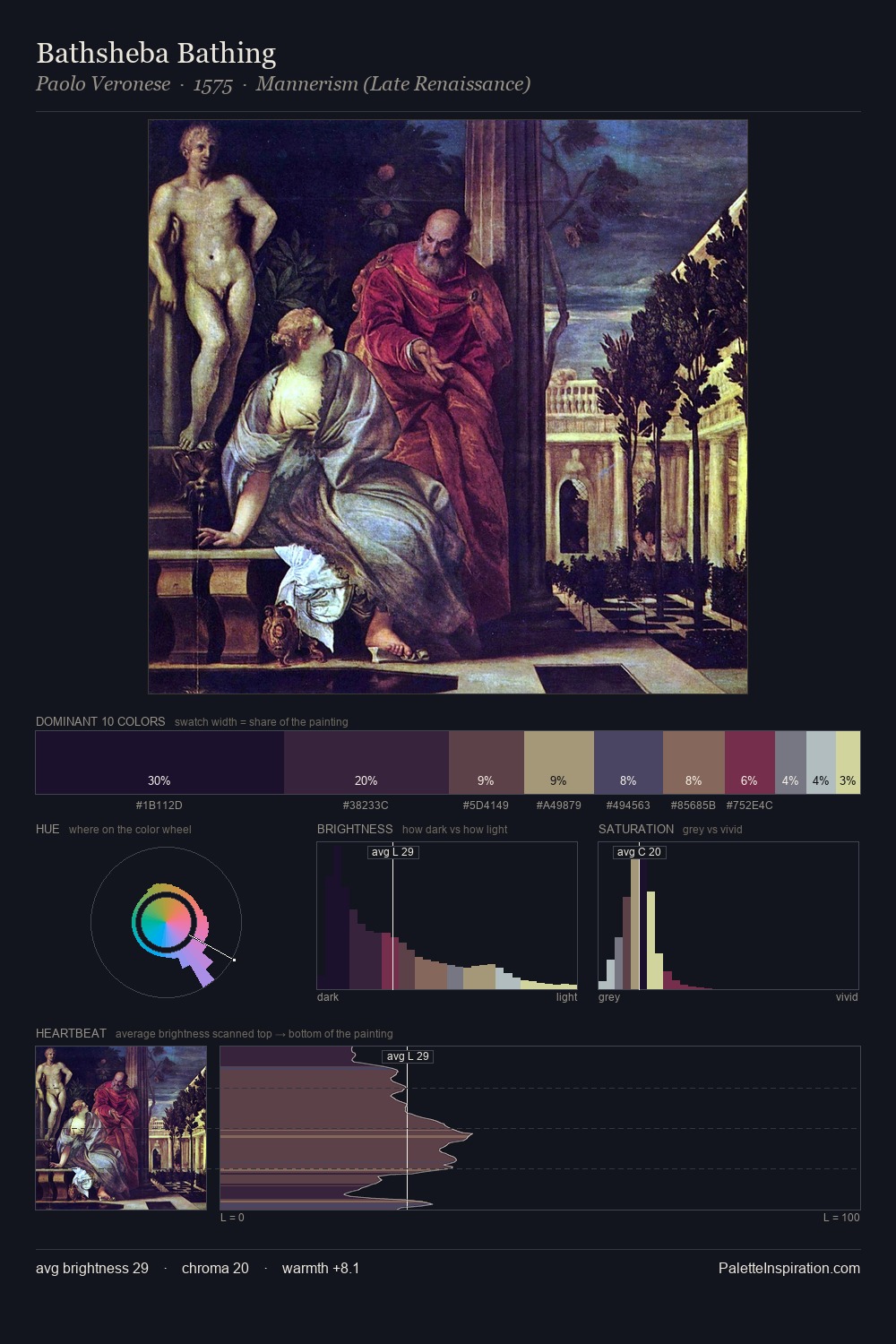
Task: Click the 'L = 100' axis label
Action: point(841,1218)
